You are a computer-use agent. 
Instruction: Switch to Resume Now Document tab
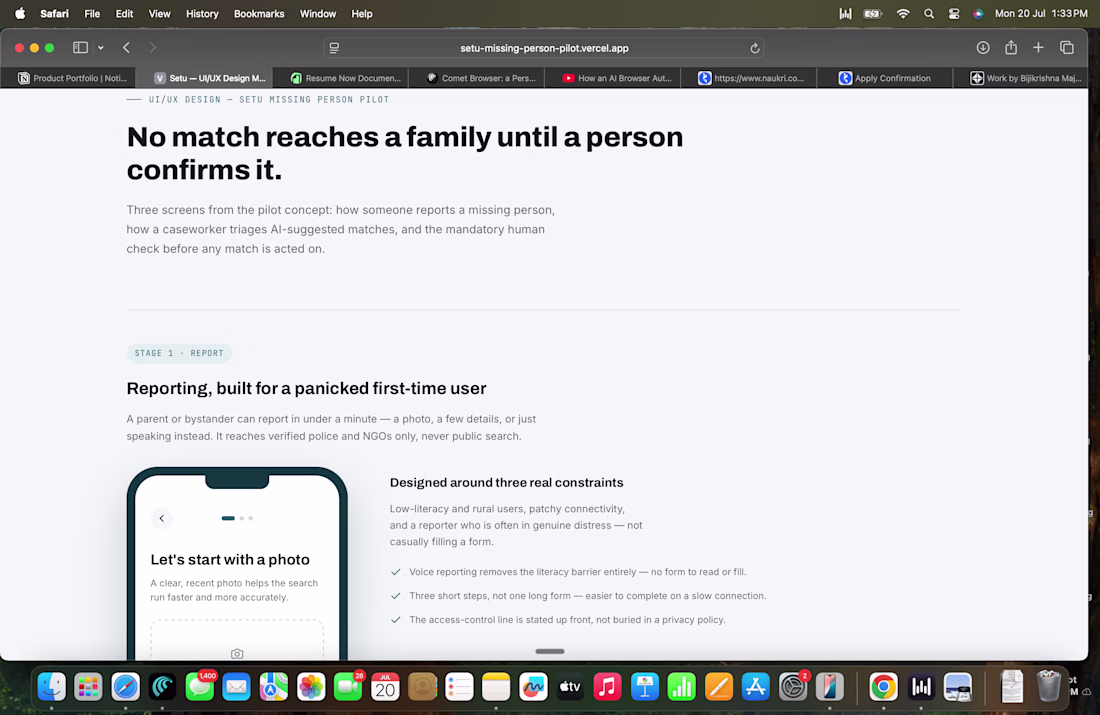coord(340,78)
